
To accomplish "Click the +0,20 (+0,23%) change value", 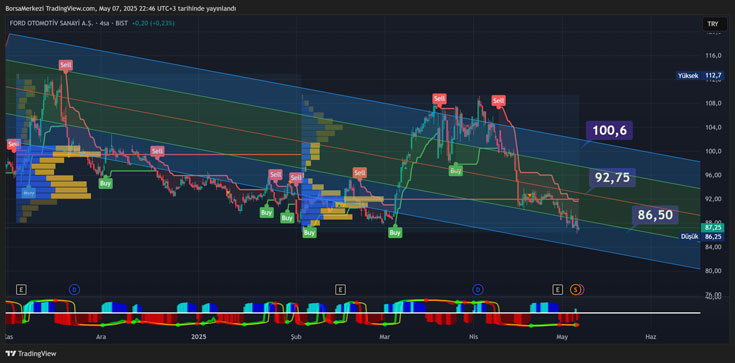I will (153, 23).
